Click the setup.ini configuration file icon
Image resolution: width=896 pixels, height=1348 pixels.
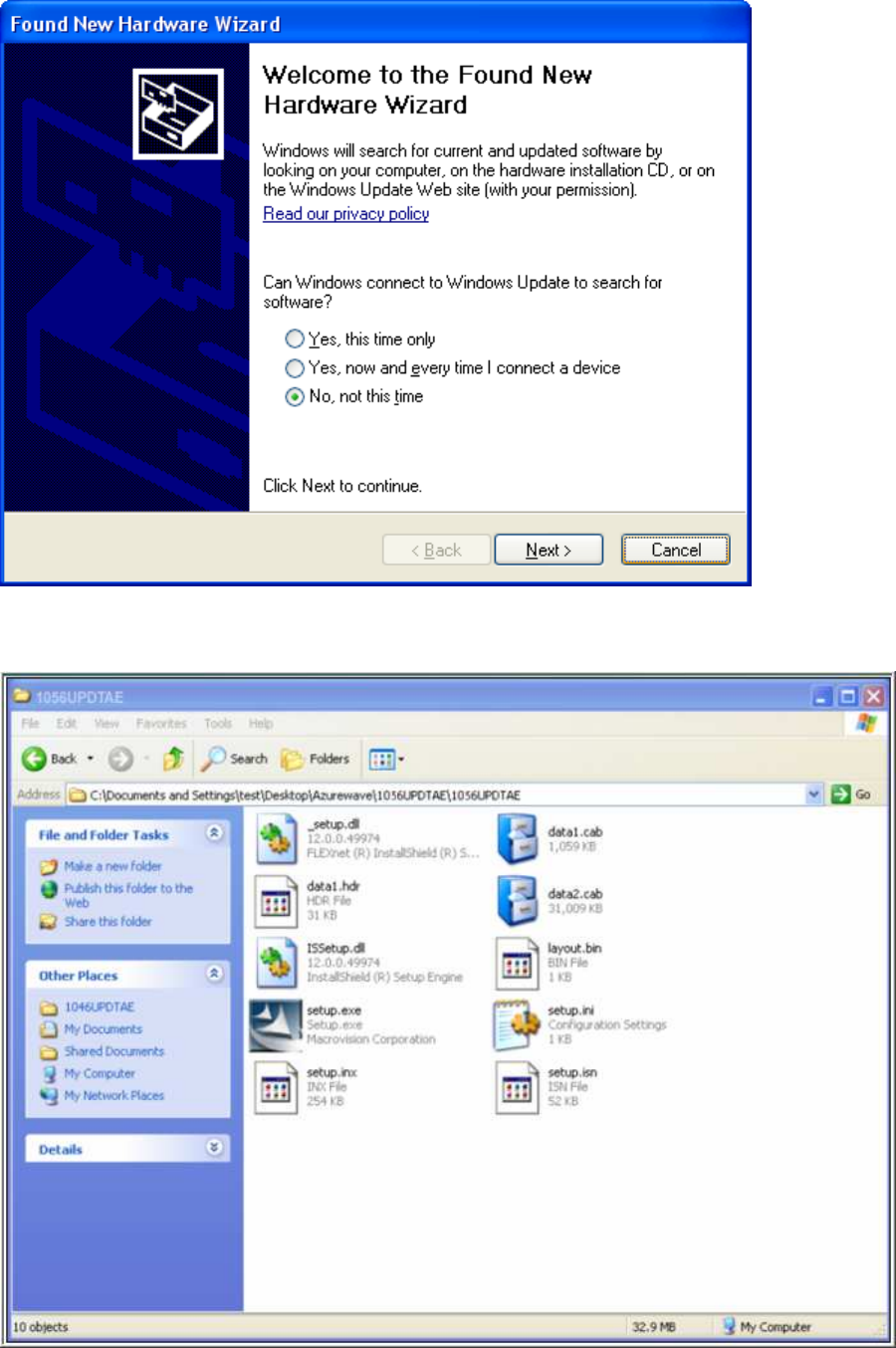[516, 1025]
